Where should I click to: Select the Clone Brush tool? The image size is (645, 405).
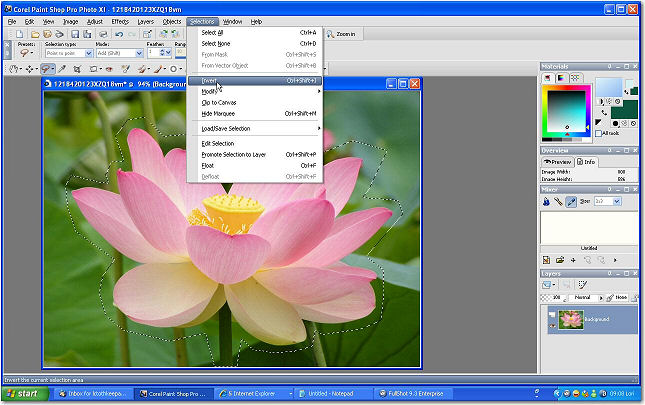142,69
